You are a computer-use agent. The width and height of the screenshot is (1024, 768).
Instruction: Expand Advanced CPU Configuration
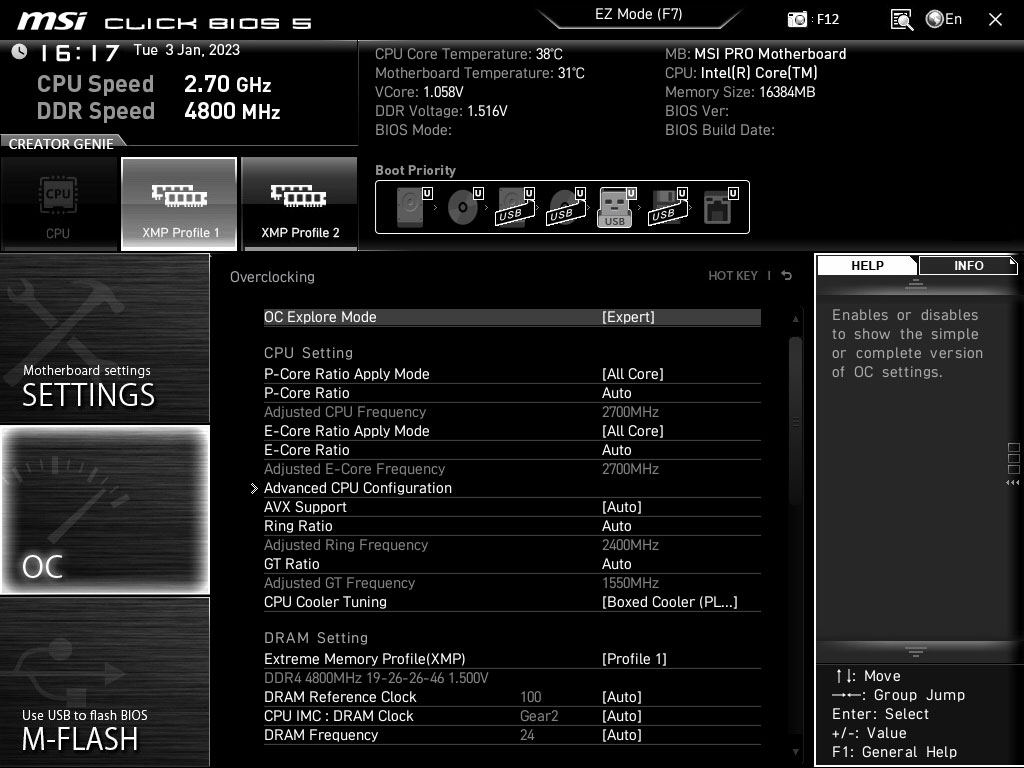(358, 488)
